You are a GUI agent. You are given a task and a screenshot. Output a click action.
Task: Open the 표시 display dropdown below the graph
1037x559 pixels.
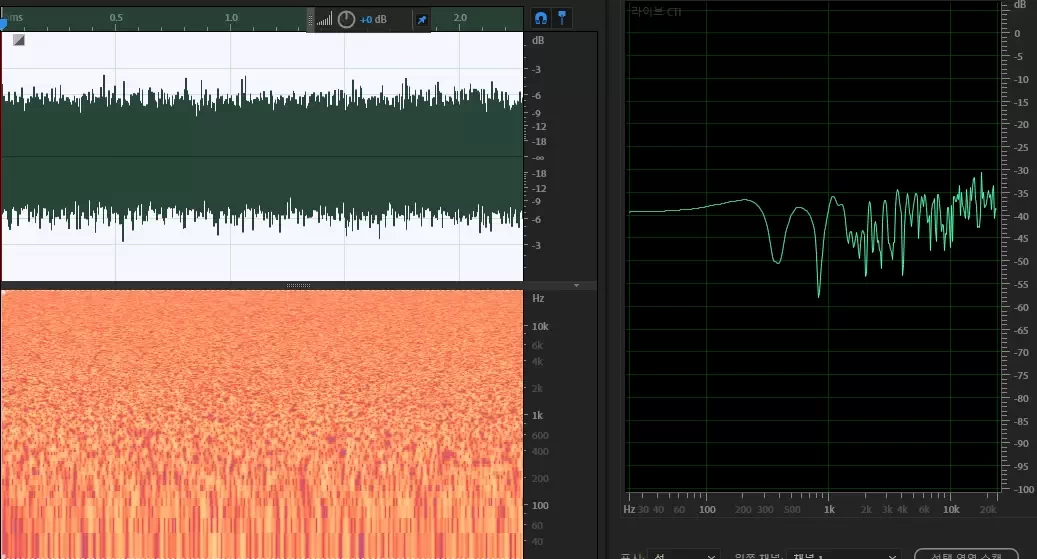click(684, 554)
